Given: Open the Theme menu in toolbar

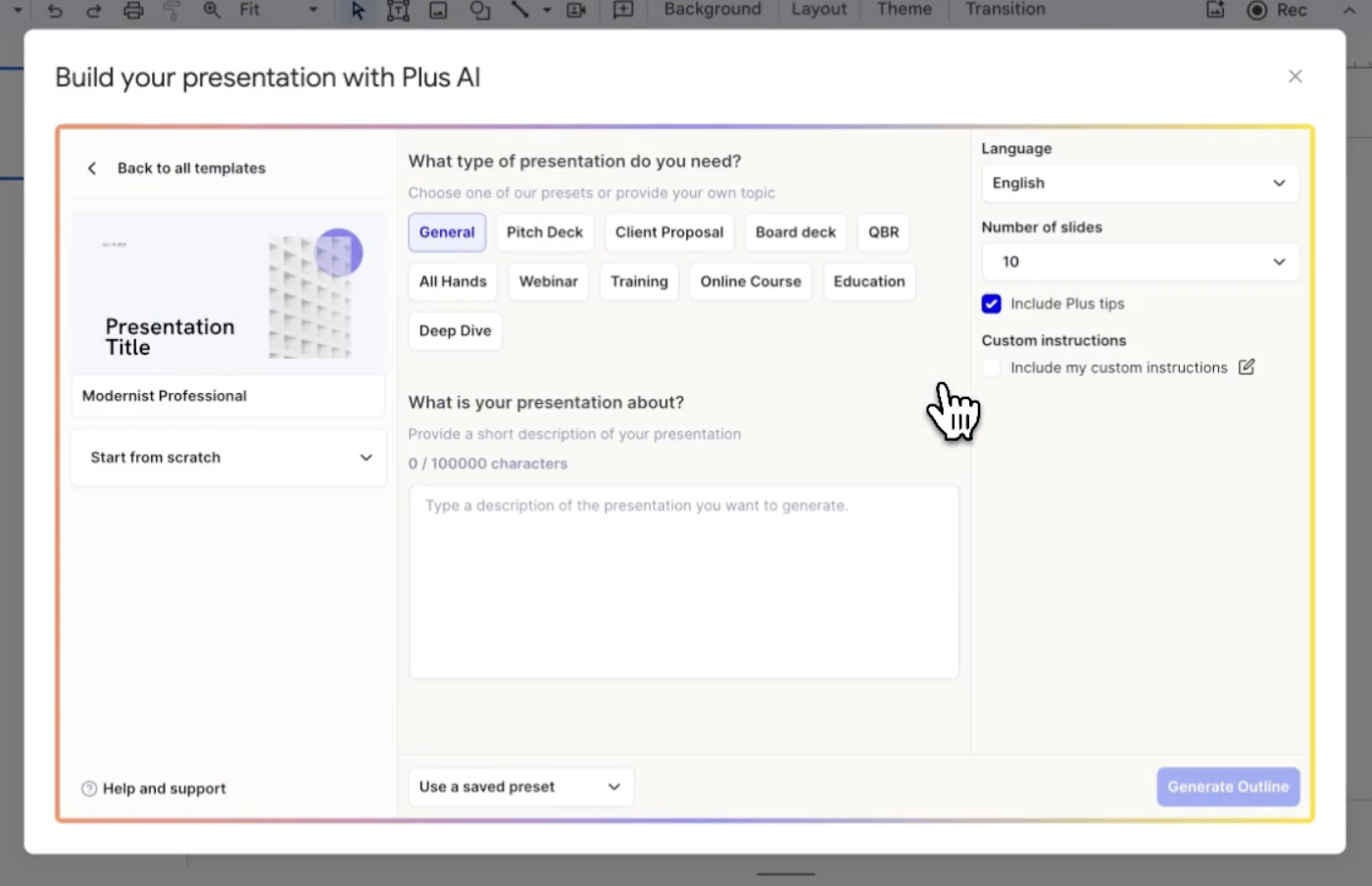Looking at the screenshot, I should pos(904,10).
